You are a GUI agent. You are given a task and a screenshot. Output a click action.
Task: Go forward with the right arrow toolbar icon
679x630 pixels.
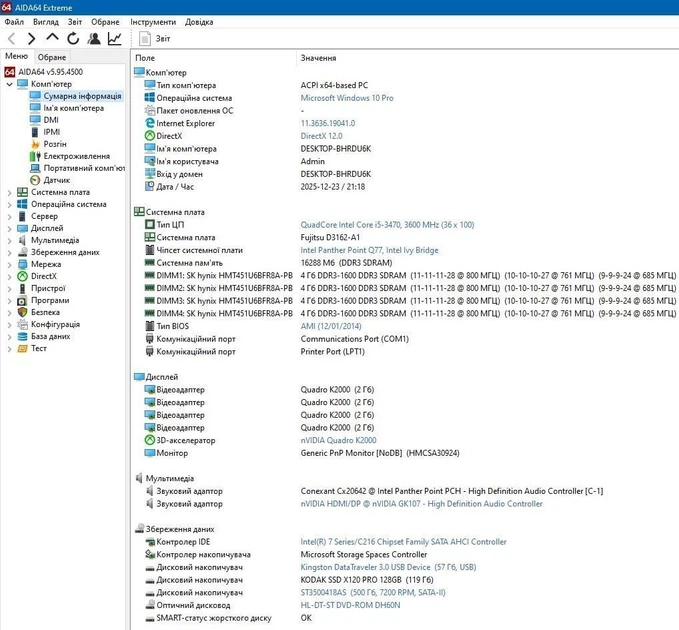point(31,39)
